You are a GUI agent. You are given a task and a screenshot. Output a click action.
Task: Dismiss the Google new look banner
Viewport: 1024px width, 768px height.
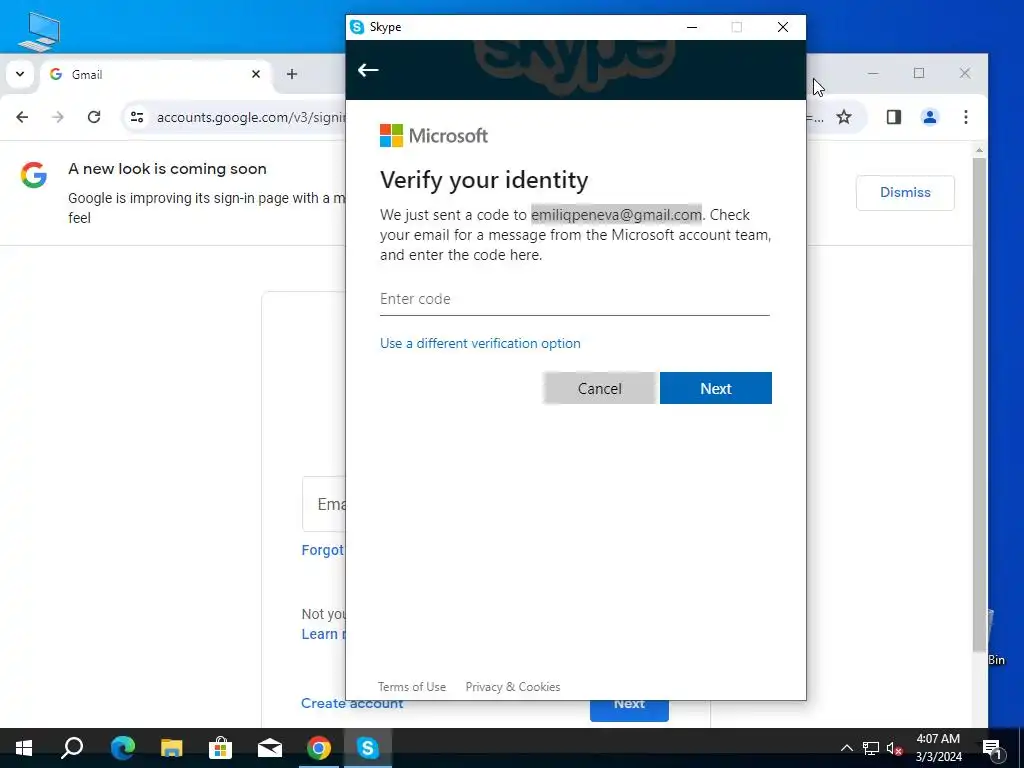[905, 193]
